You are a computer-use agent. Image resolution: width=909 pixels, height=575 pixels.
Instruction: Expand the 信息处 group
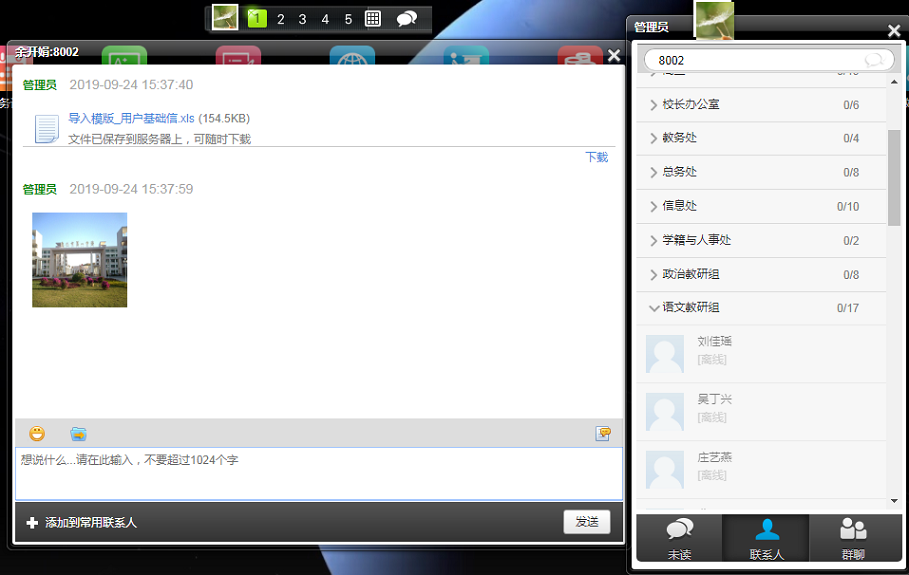click(x=654, y=206)
